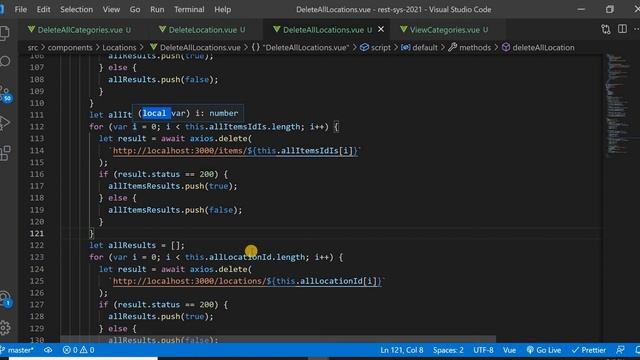Open the Terminal menu
Screen dimensions: 640x360
tap(189, 9)
